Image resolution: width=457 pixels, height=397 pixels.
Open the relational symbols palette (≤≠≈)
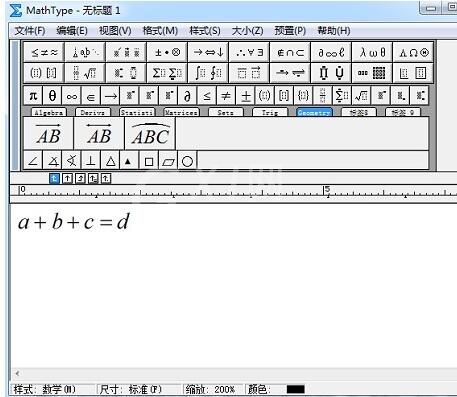(x=44, y=52)
